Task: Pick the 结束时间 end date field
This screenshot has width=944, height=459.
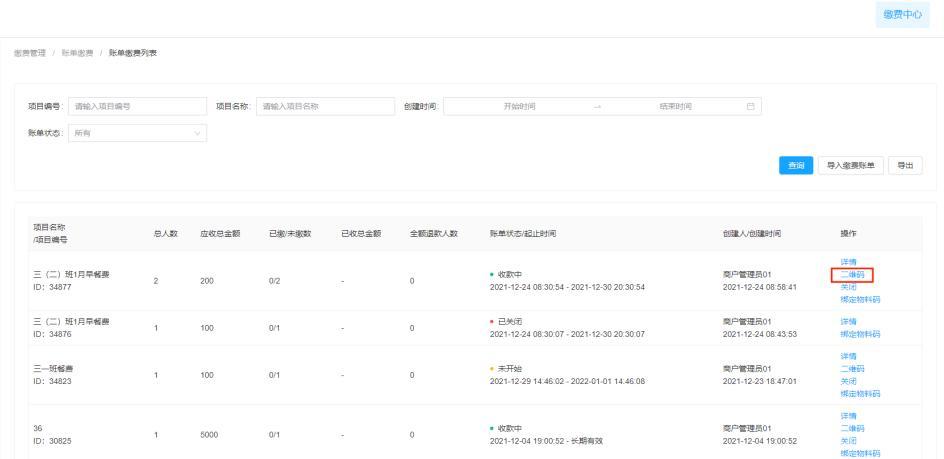Action: [675, 107]
